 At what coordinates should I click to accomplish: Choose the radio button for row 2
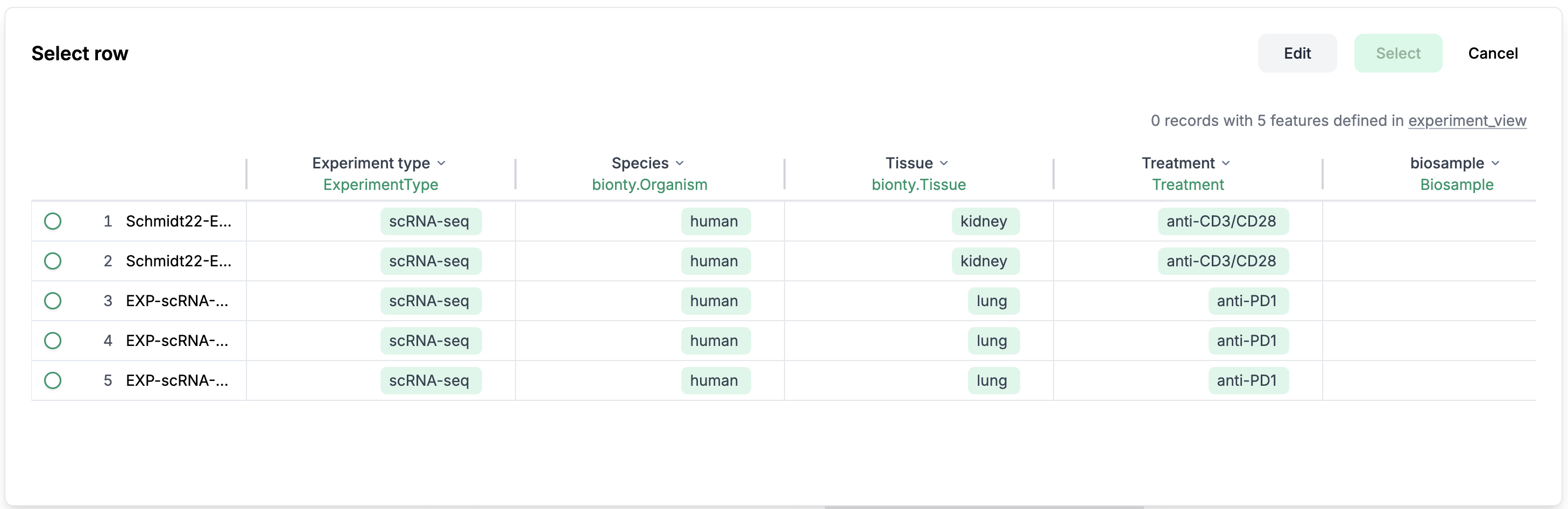(x=53, y=261)
